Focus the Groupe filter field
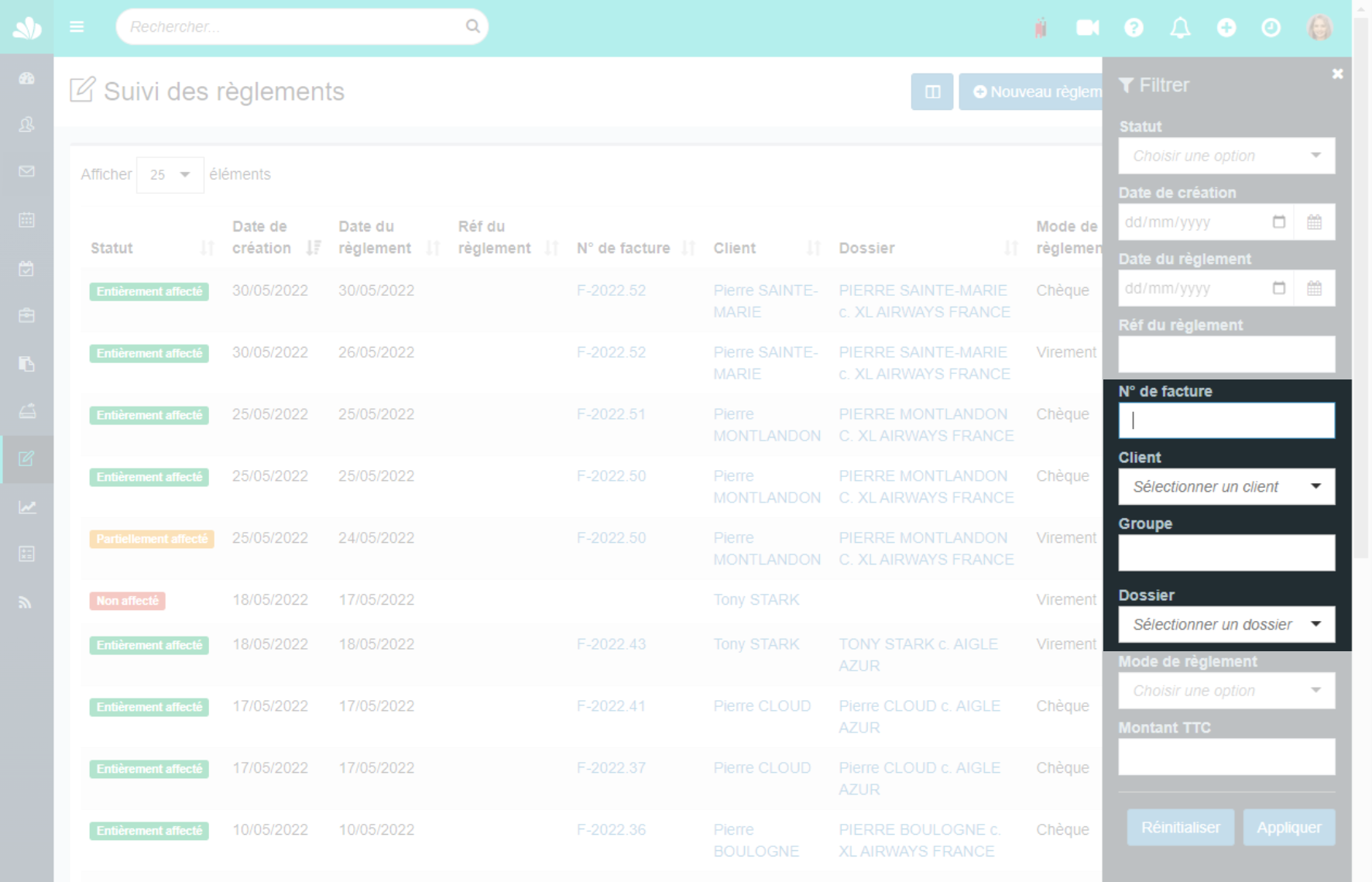This screenshot has height=882, width=1372. pos(1226,553)
